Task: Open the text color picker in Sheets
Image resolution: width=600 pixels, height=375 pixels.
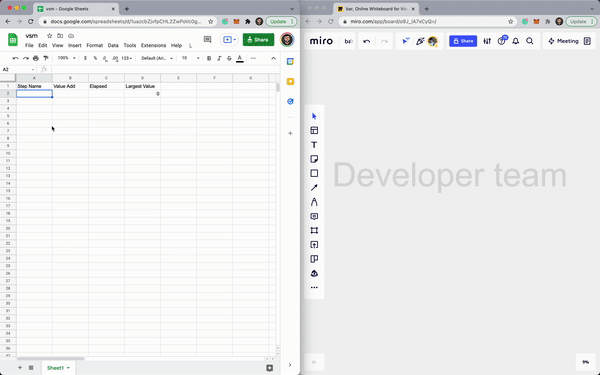Action: point(240,58)
